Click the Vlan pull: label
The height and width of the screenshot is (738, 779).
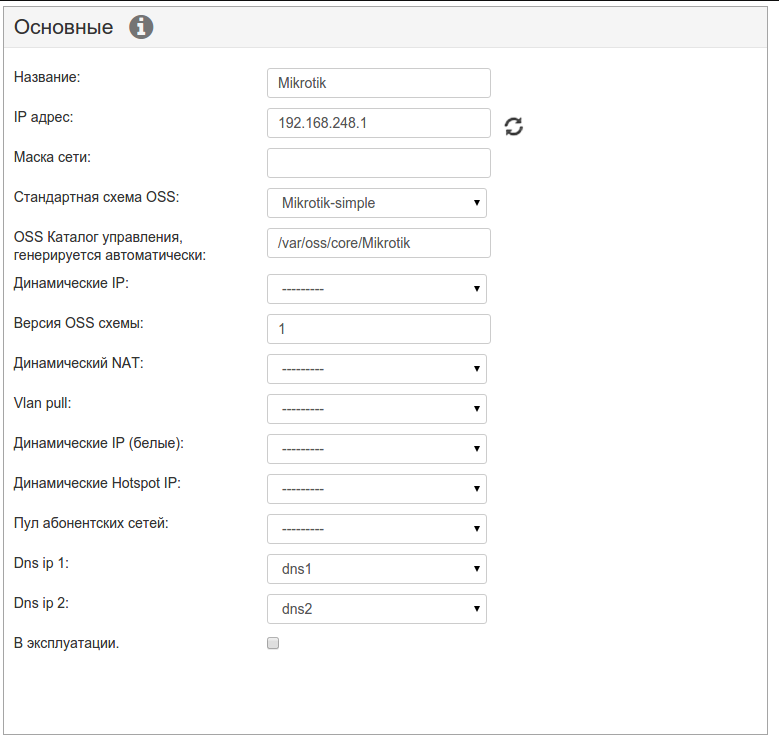click(43, 403)
